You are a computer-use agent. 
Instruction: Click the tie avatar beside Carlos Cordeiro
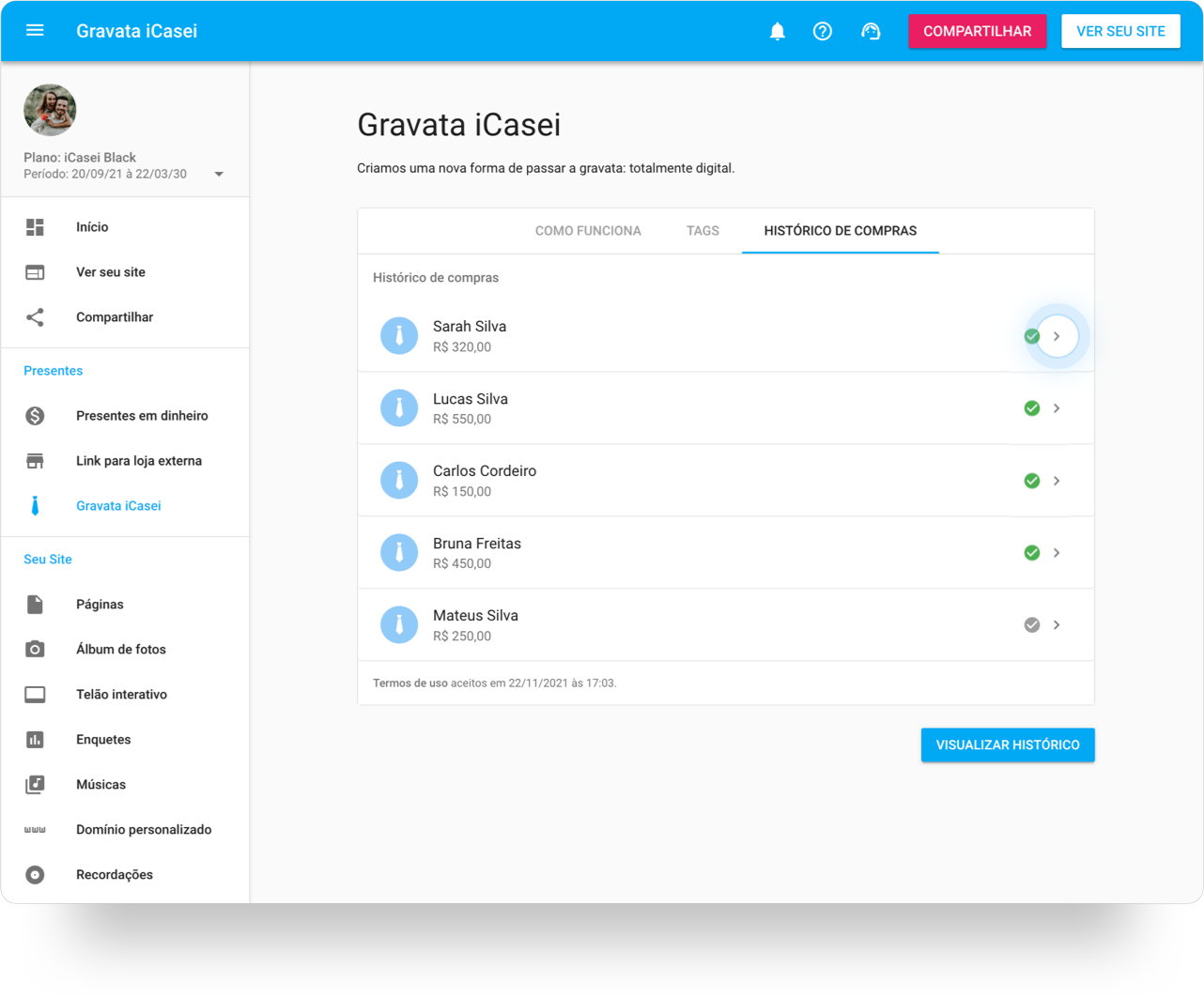[x=399, y=481]
